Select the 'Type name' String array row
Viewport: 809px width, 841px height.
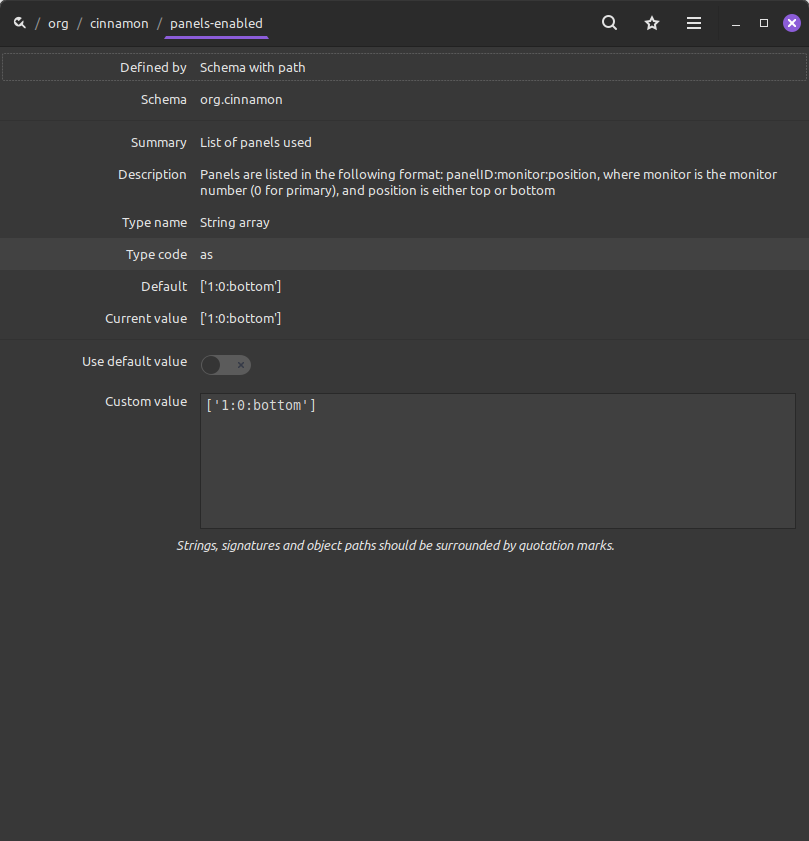[x=404, y=222]
